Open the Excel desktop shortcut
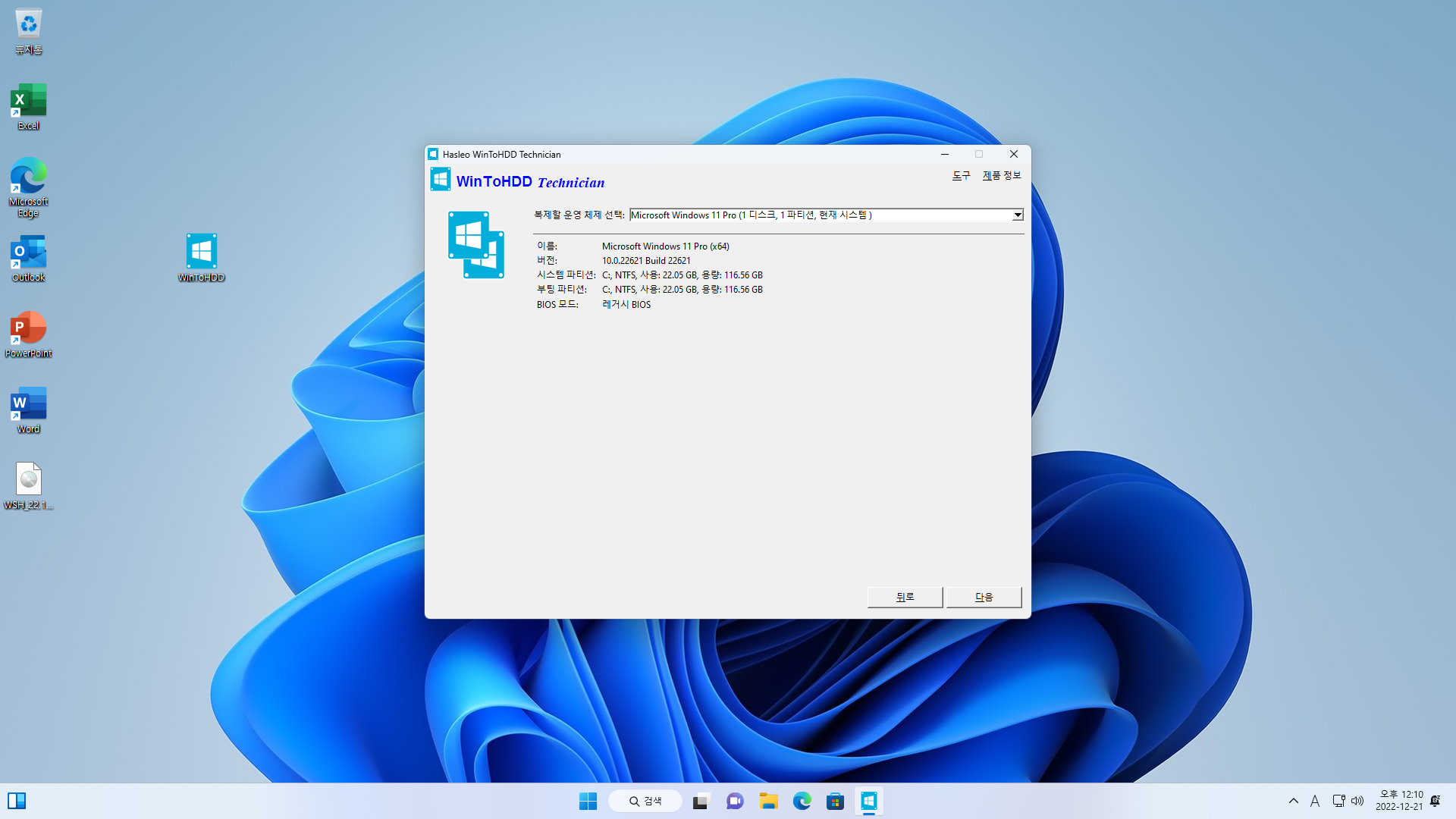The image size is (1456, 819). (x=28, y=107)
